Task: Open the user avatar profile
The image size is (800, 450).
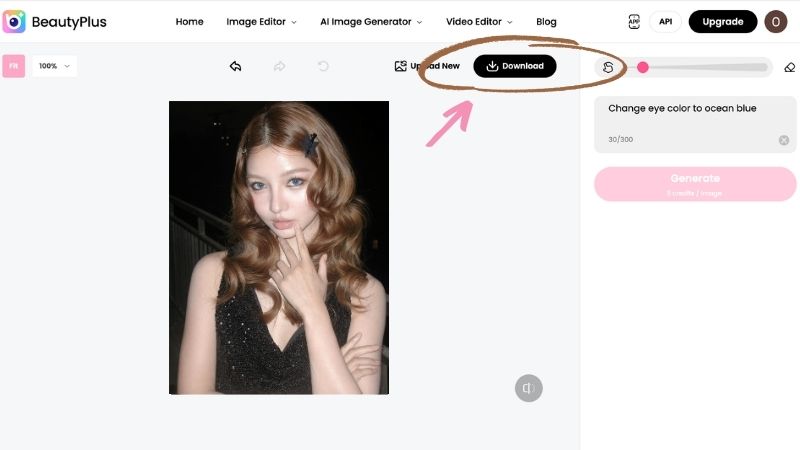Action: 776,21
